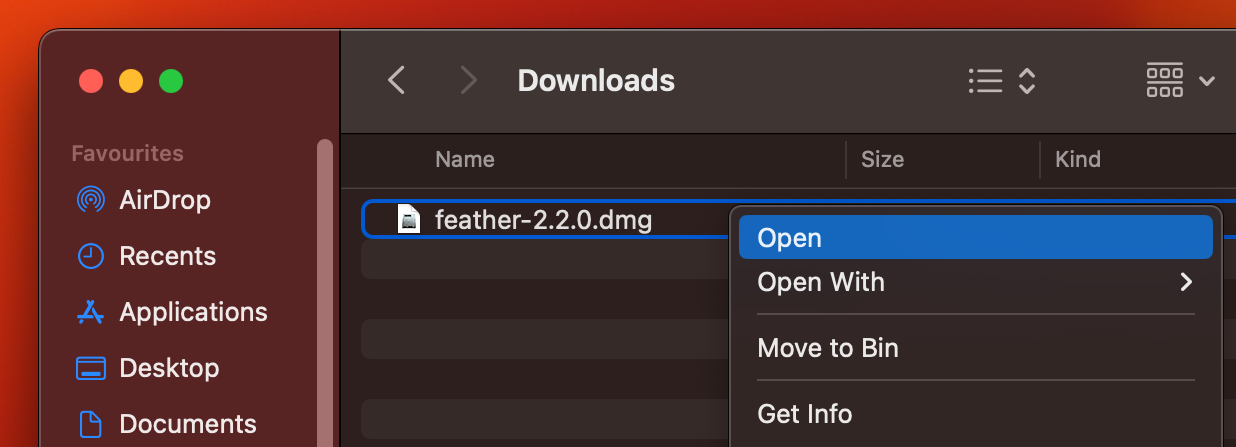Viewport: 1236px width, 447px height.
Task: Choose Open in the context menu
Action: [975, 238]
